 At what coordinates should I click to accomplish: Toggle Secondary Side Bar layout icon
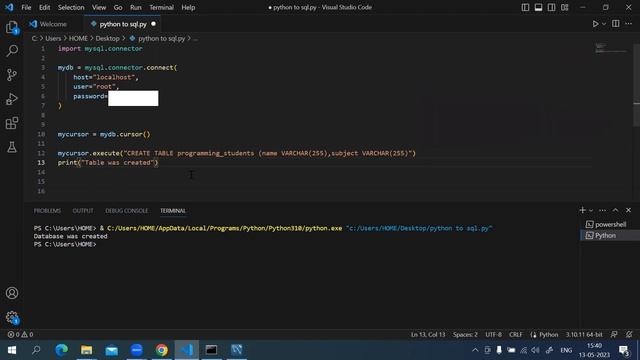[551, 7]
